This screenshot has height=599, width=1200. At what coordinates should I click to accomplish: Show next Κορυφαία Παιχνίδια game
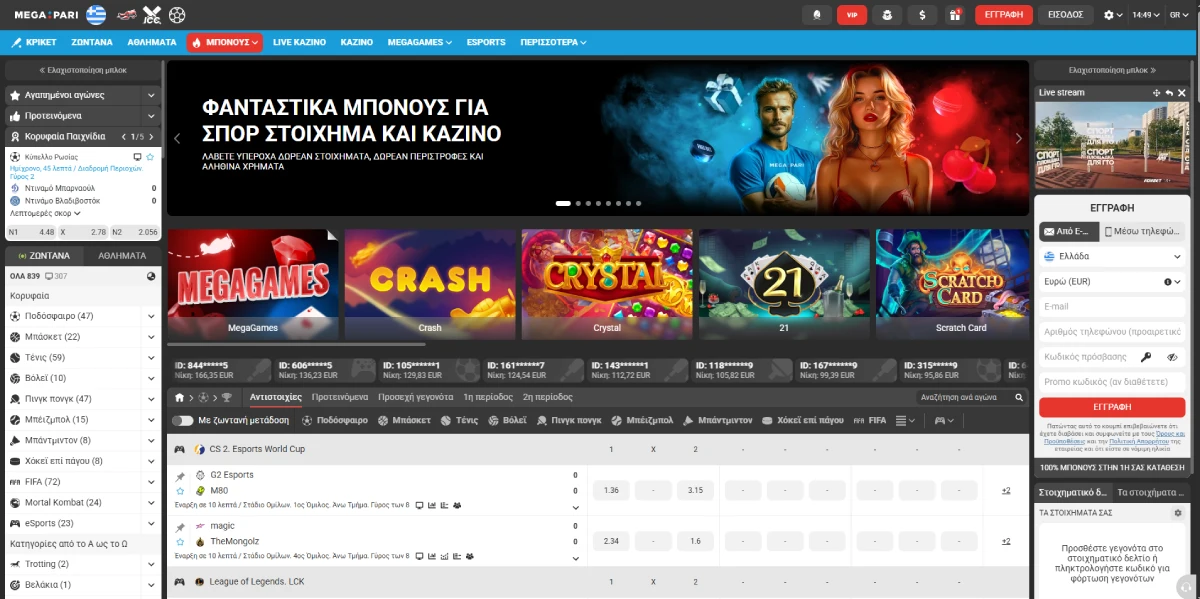click(149, 136)
